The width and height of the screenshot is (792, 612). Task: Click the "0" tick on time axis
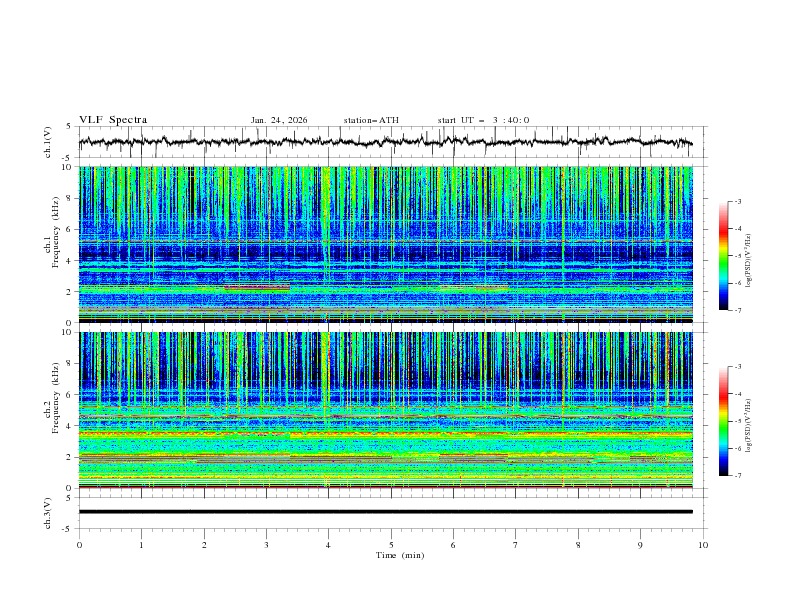coord(79,545)
